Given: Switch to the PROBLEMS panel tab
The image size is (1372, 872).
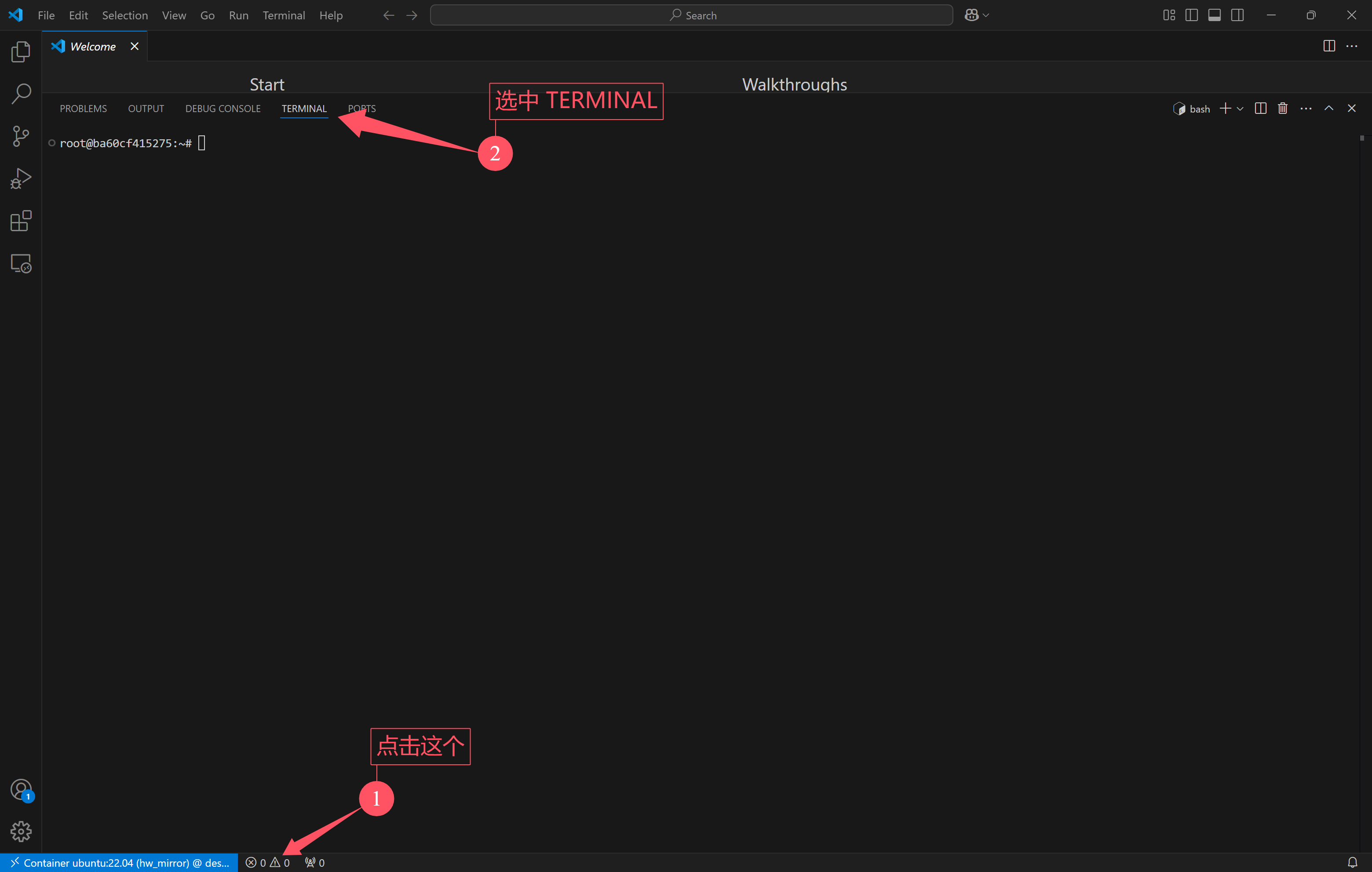Looking at the screenshot, I should coord(83,108).
